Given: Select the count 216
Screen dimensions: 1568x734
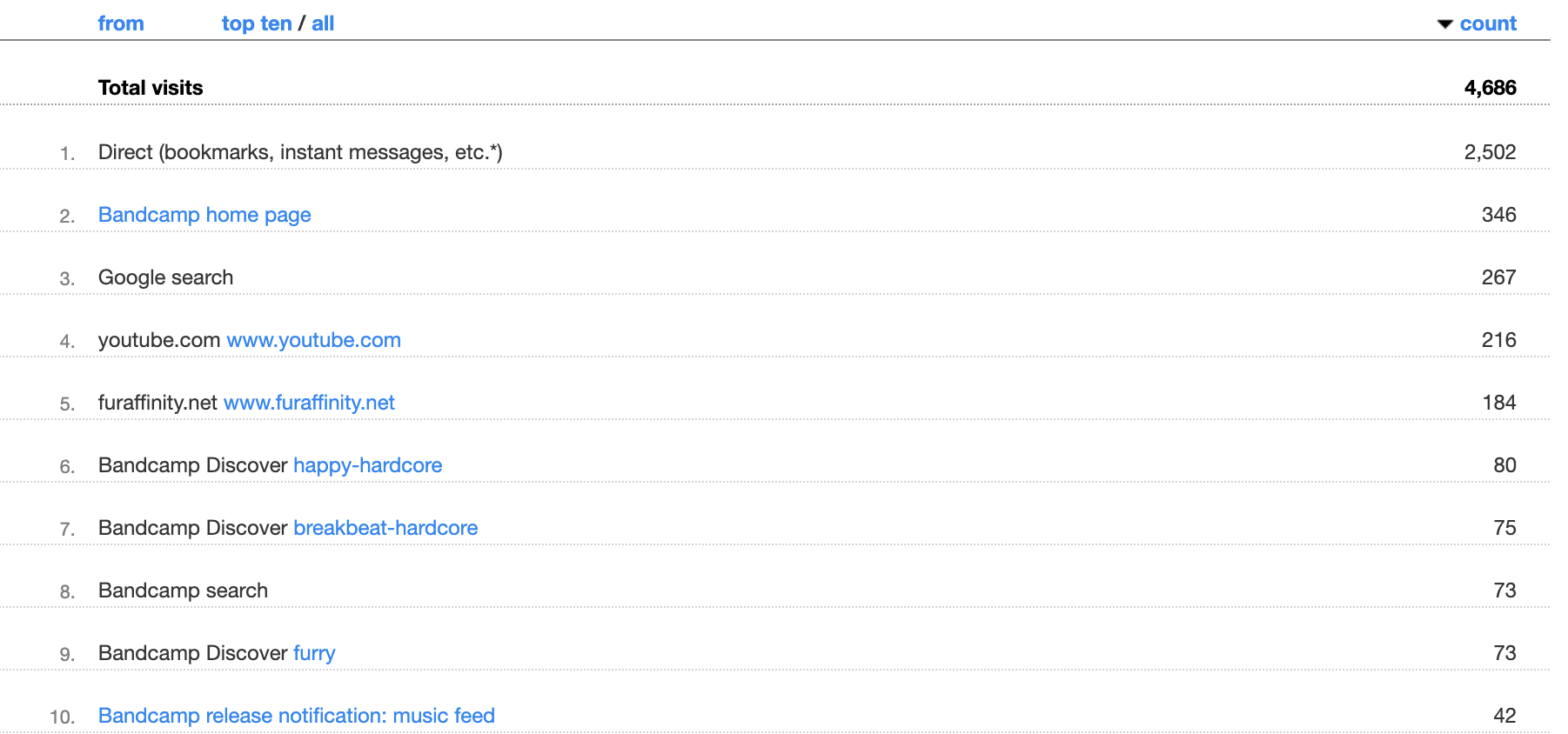Looking at the screenshot, I should 1498,340.
